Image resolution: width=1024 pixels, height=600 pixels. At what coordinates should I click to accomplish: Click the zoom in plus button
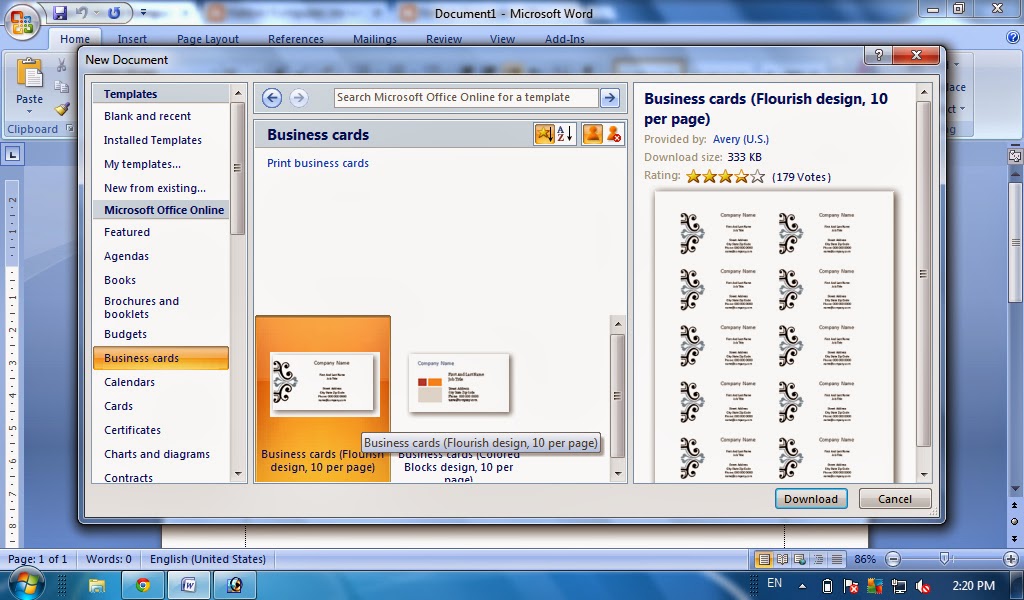1011,560
